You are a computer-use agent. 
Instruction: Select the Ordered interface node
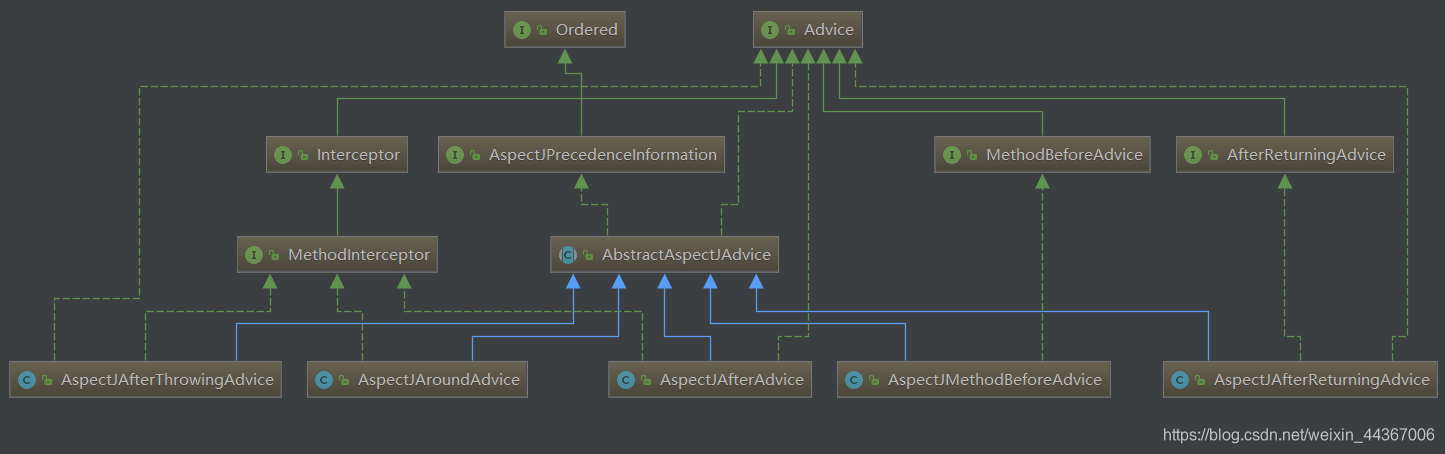tap(567, 30)
